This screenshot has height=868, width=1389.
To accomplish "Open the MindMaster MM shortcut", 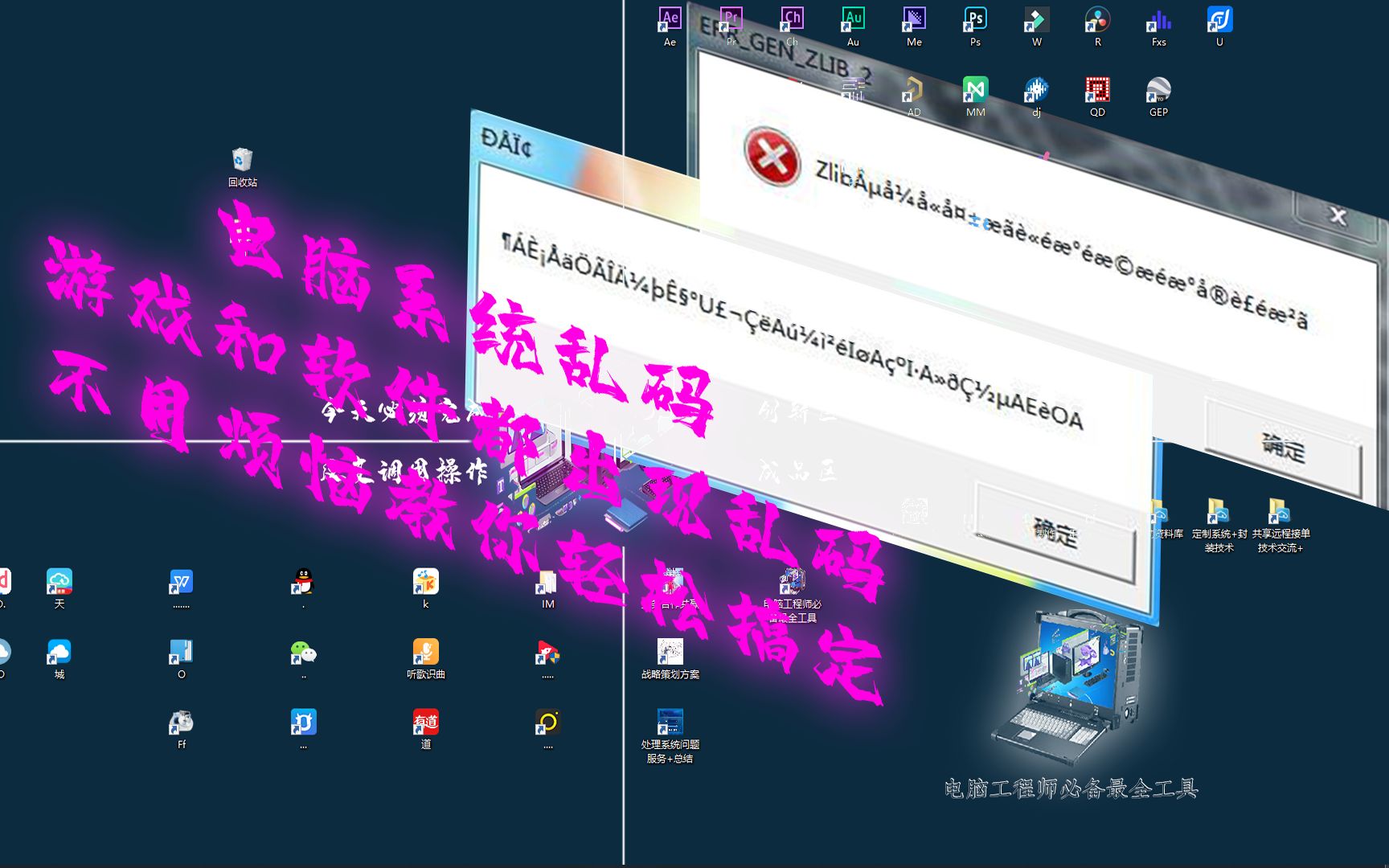I will pyautogui.click(x=974, y=90).
